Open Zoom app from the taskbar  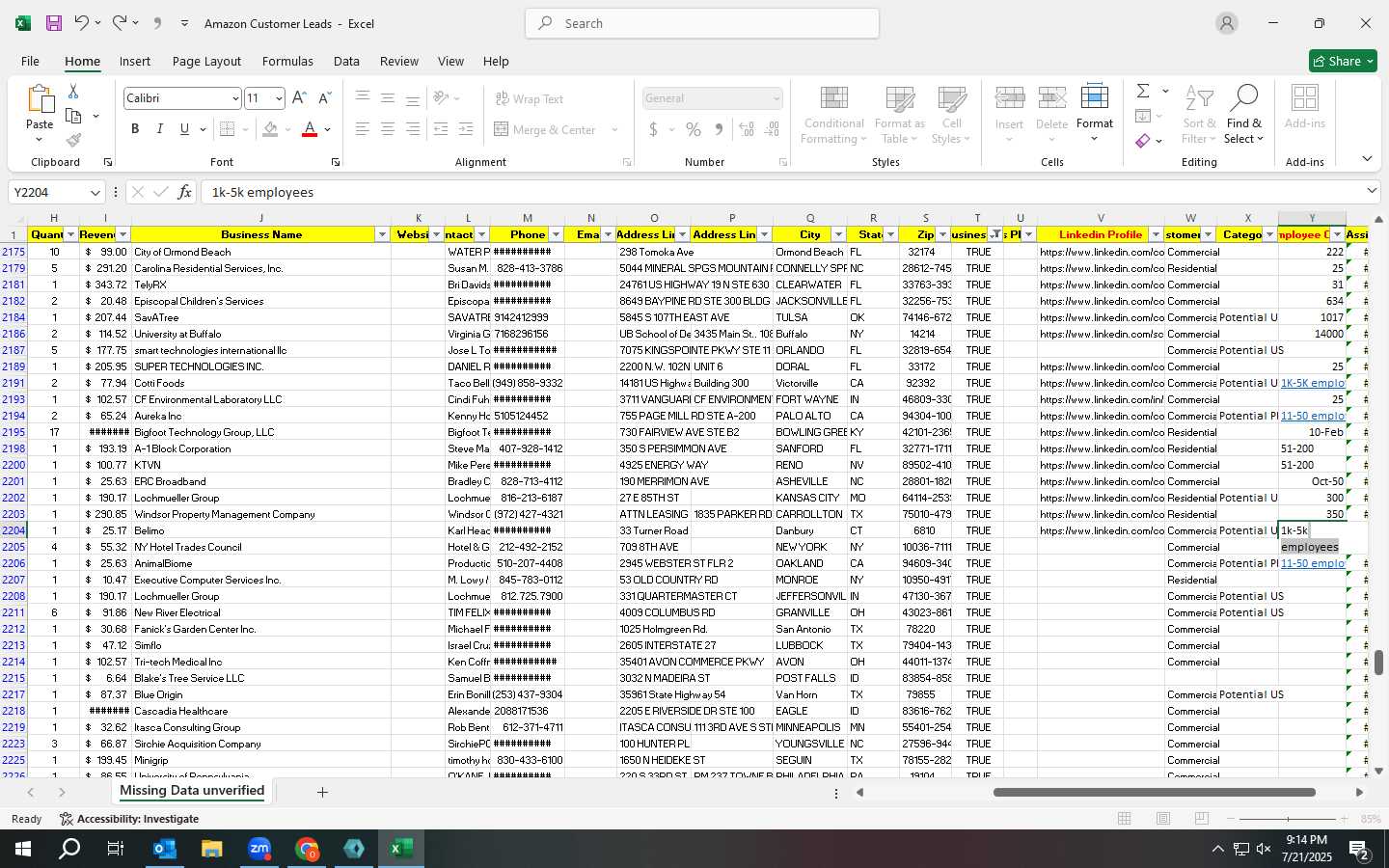click(x=259, y=849)
